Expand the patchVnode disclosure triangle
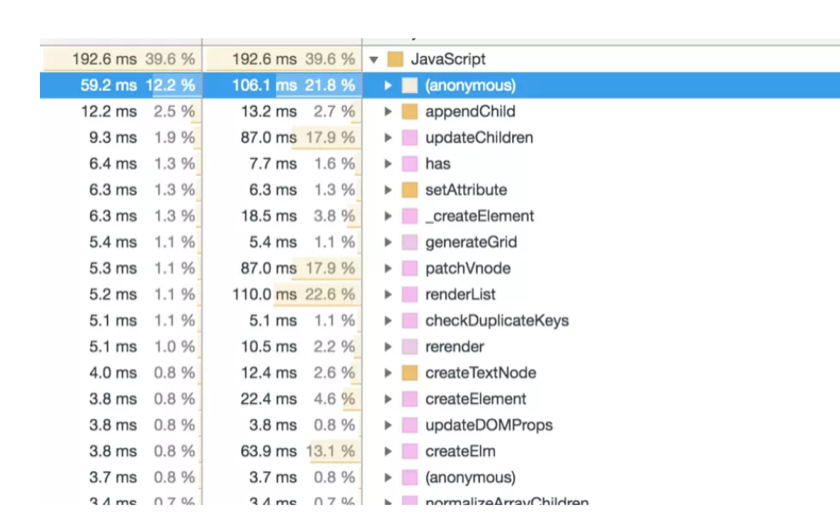The height and width of the screenshot is (524, 840). click(x=388, y=268)
